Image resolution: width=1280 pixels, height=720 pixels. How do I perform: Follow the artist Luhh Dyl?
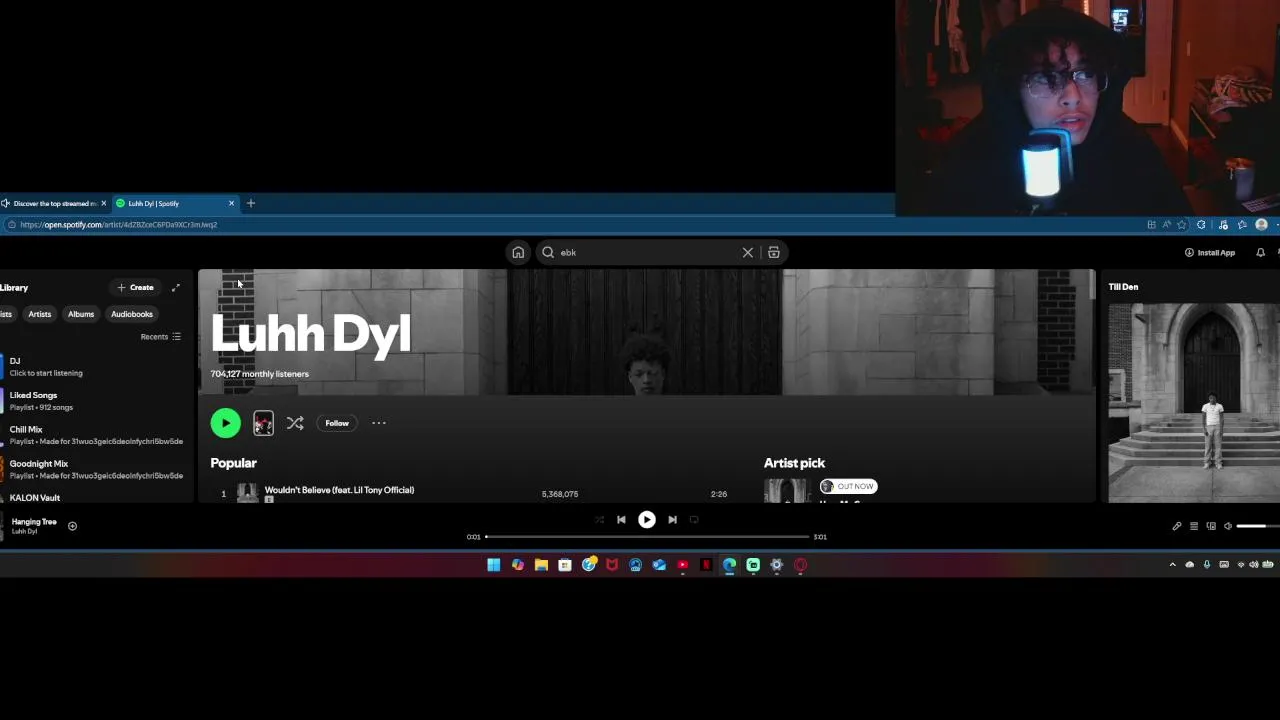(337, 423)
